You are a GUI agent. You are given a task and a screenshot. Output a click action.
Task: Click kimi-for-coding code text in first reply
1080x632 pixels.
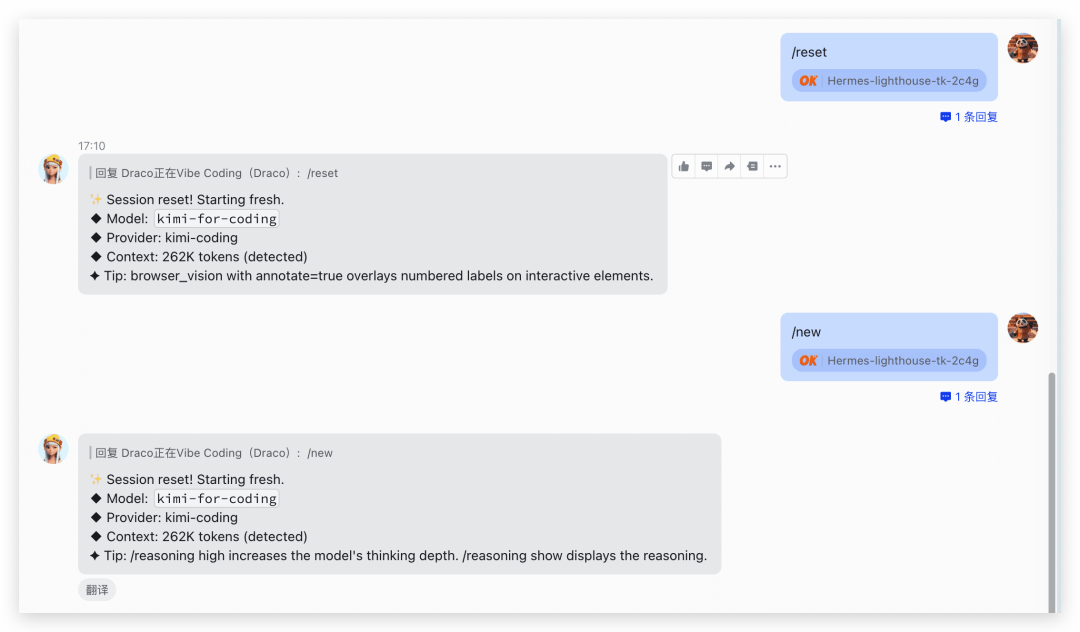click(x=216, y=219)
